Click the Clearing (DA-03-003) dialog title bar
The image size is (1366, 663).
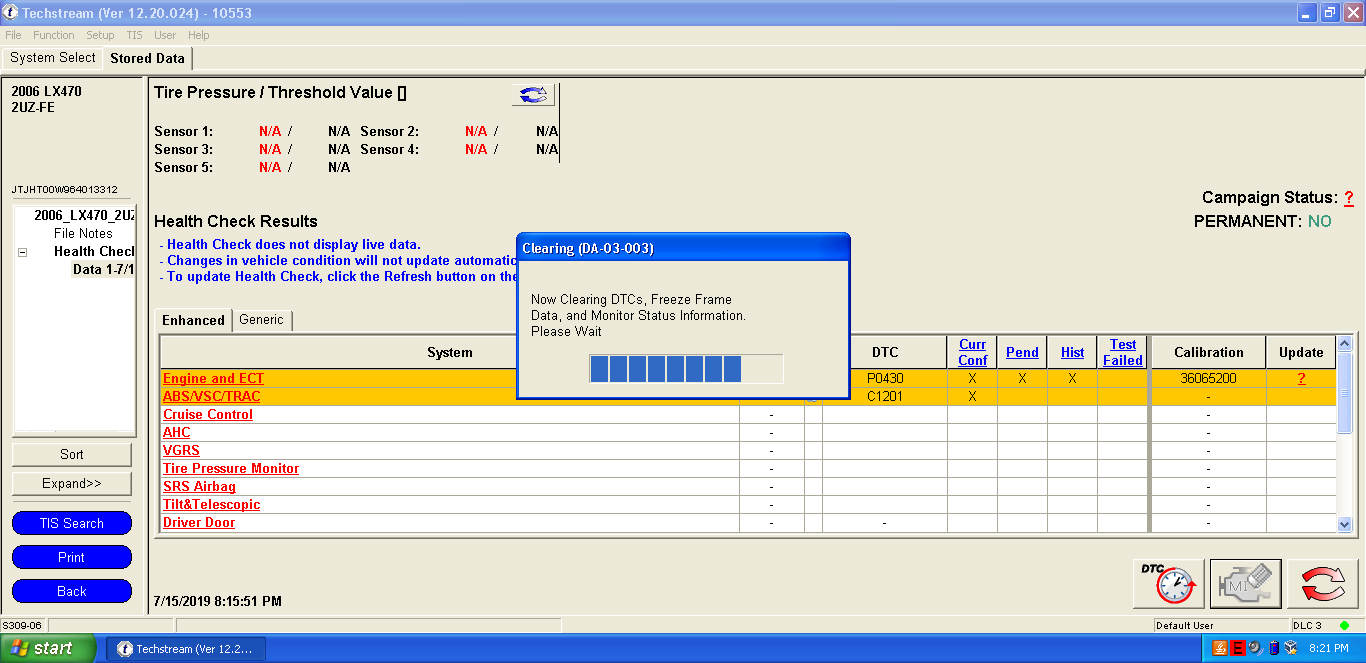[x=683, y=248]
